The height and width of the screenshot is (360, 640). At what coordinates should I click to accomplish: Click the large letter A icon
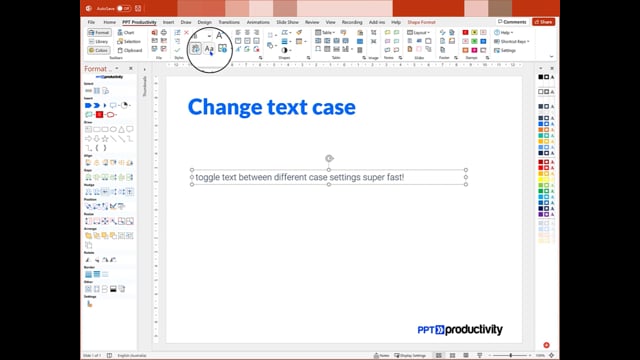click(x=220, y=36)
